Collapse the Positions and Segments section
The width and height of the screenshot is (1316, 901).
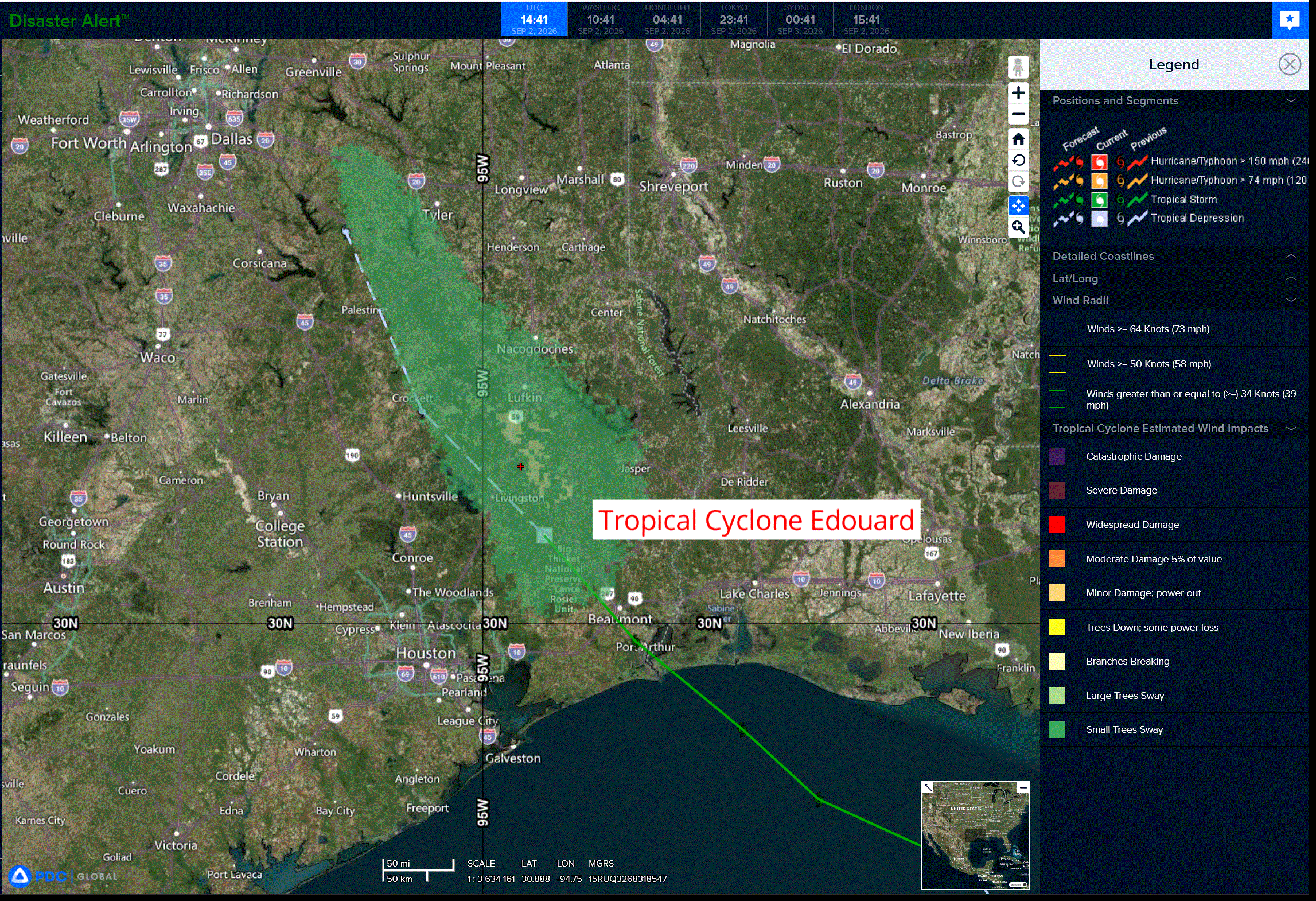click(1174, 100)
